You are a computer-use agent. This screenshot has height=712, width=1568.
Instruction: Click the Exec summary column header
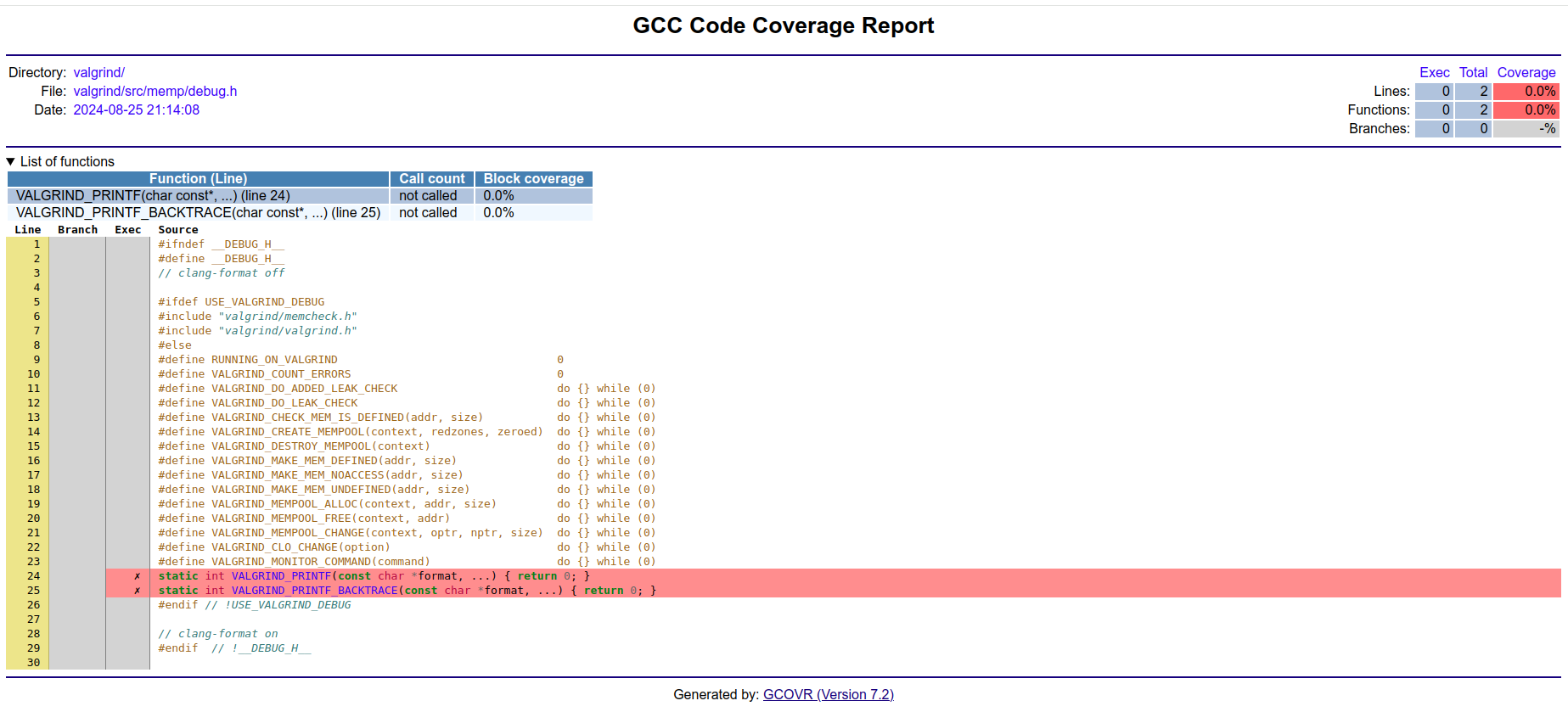[1434, 73]
